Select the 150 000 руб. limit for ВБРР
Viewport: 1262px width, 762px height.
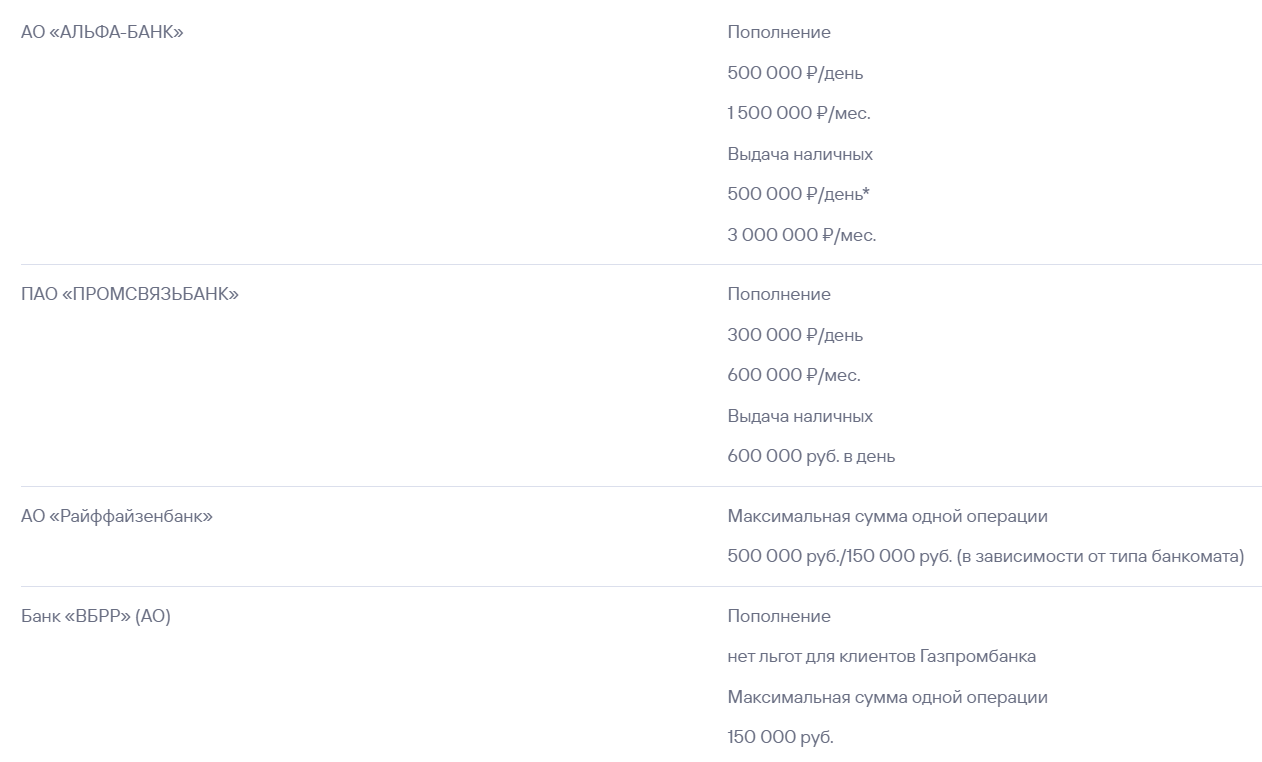(x=780, y=737)
